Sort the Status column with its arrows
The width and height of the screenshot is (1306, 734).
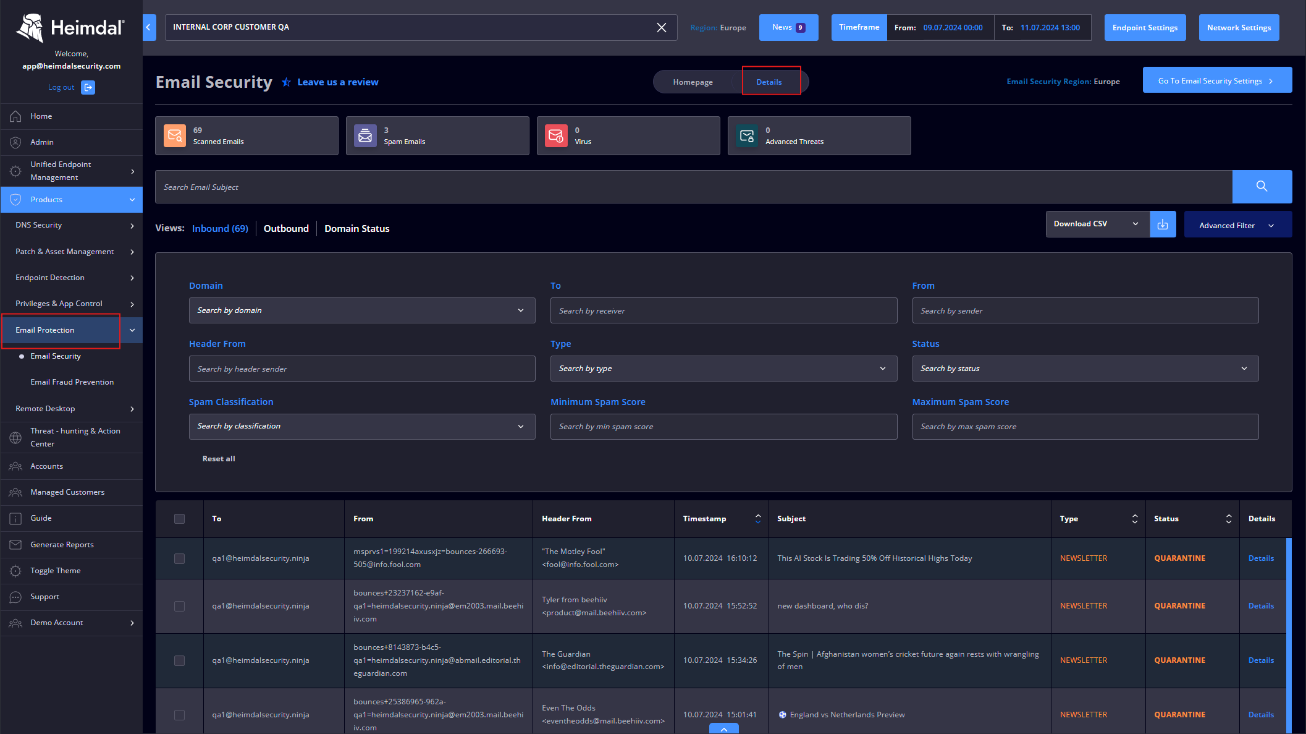click(1228, 519)
